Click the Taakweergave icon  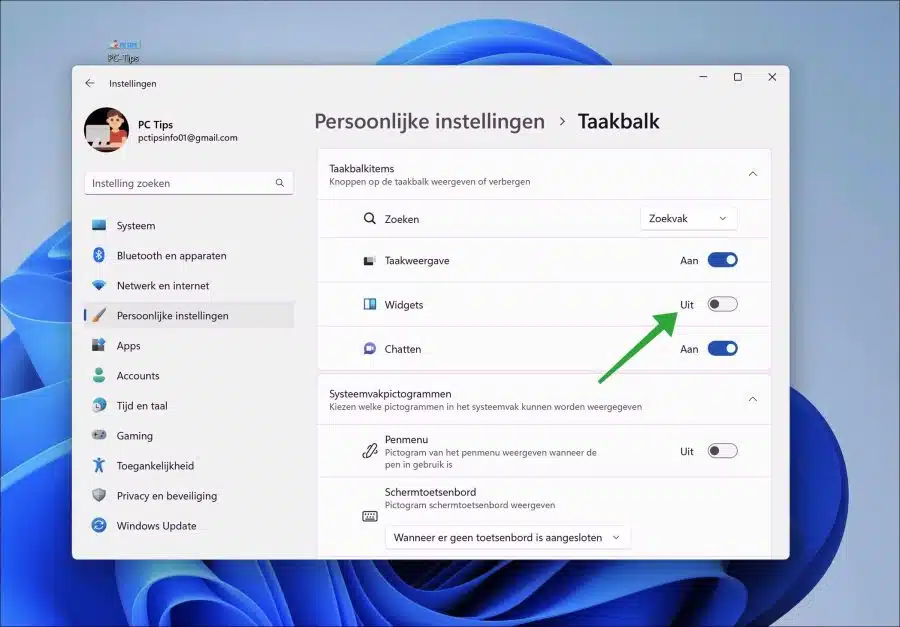click(370, 261)
